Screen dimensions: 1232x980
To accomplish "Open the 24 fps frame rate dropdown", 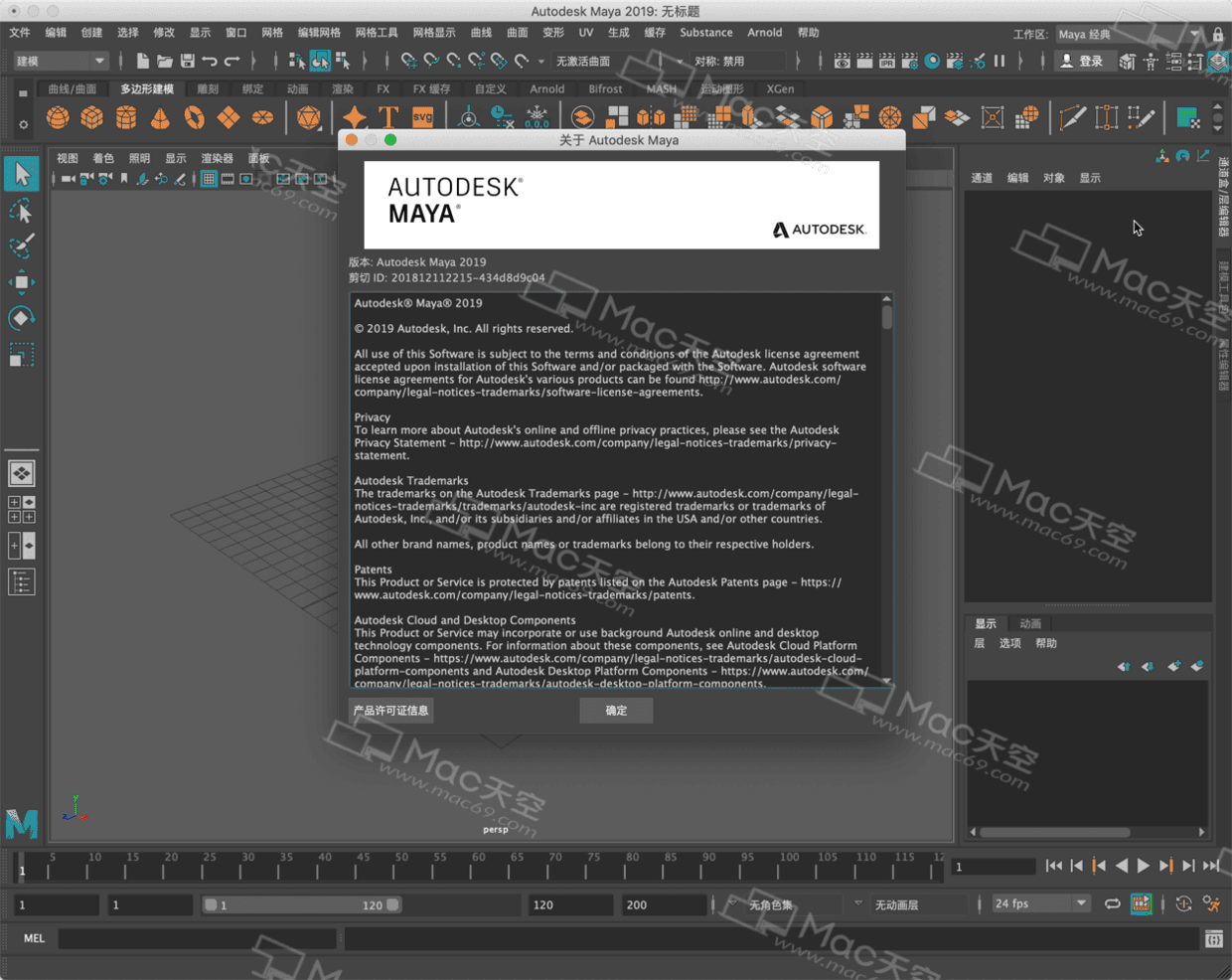I will [x=1041, y=904].
